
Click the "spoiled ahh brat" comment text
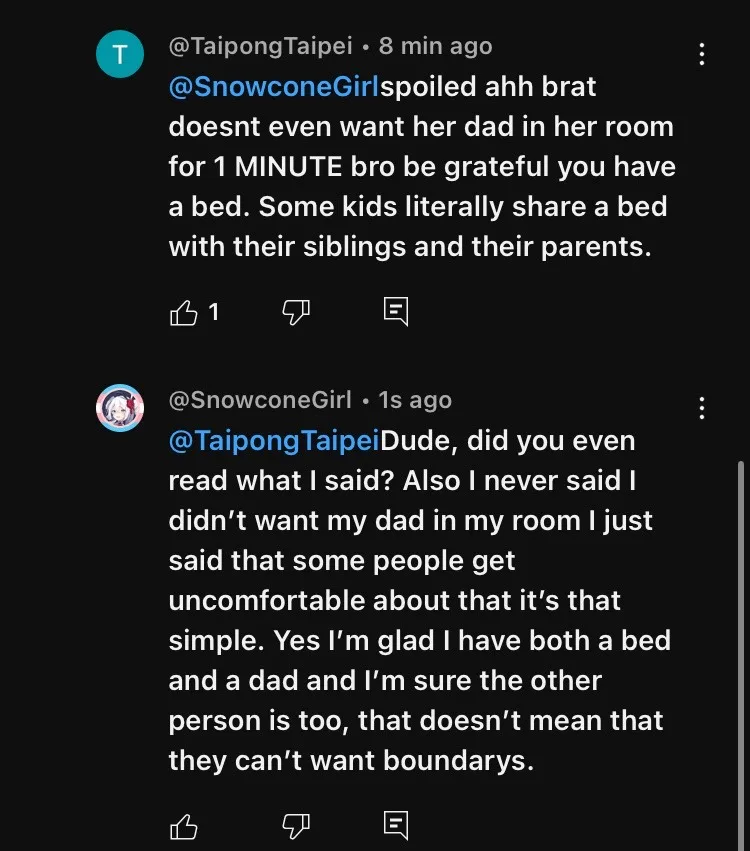click(x=420, y=166)
